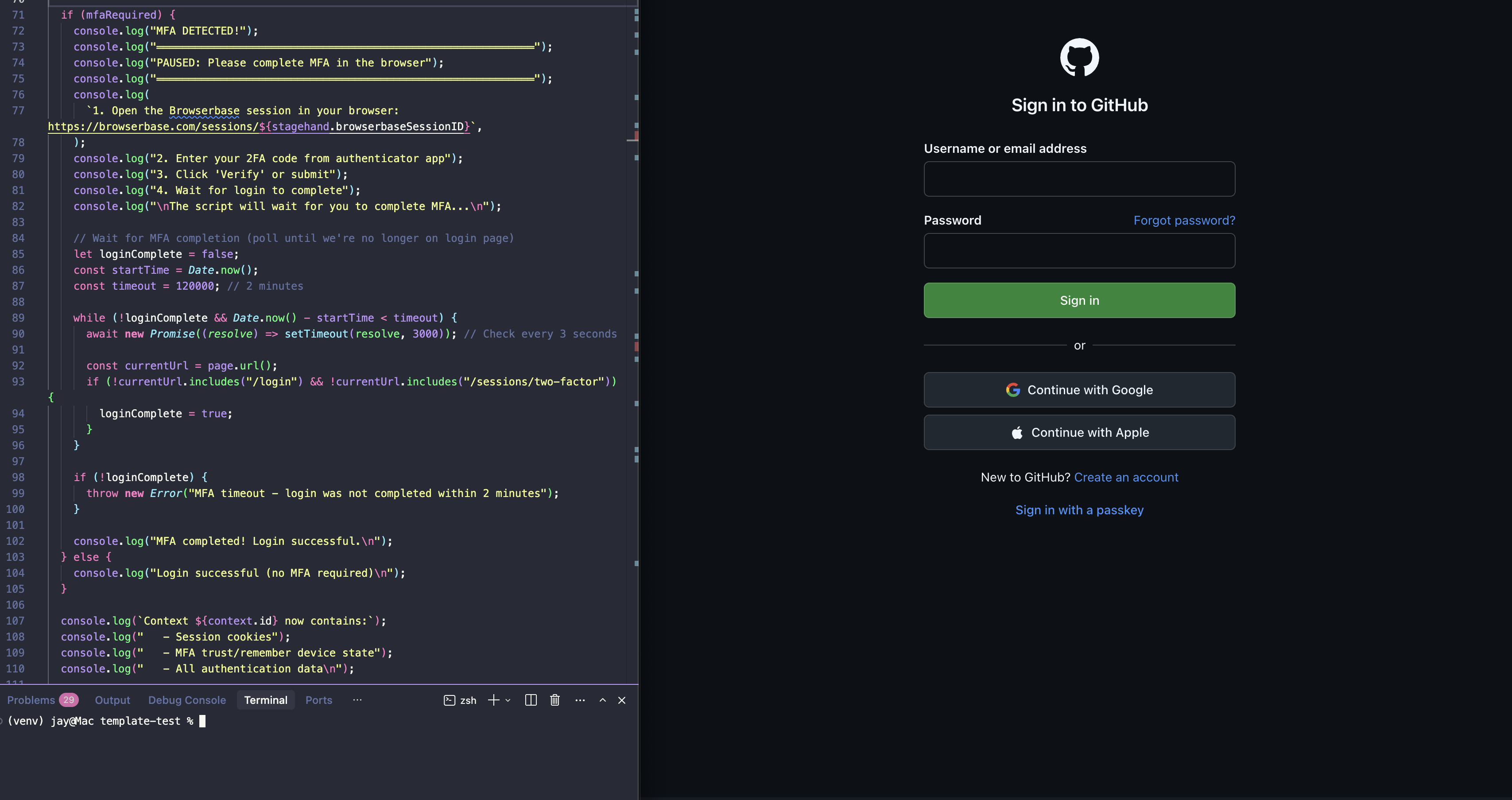The height and width of the screenshot is (800, 1512).
Task: Click the GitHub octocat logo
Action: (x=1079, y=57)
